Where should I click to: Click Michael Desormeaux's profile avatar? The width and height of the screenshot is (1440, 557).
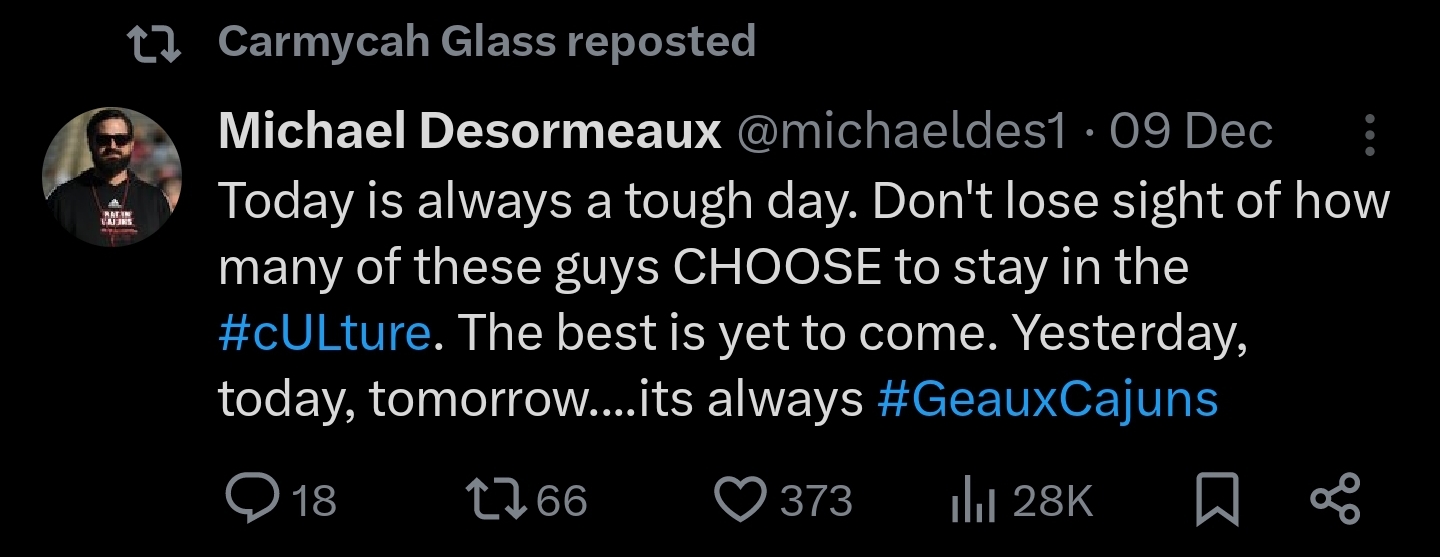[112, 177]
